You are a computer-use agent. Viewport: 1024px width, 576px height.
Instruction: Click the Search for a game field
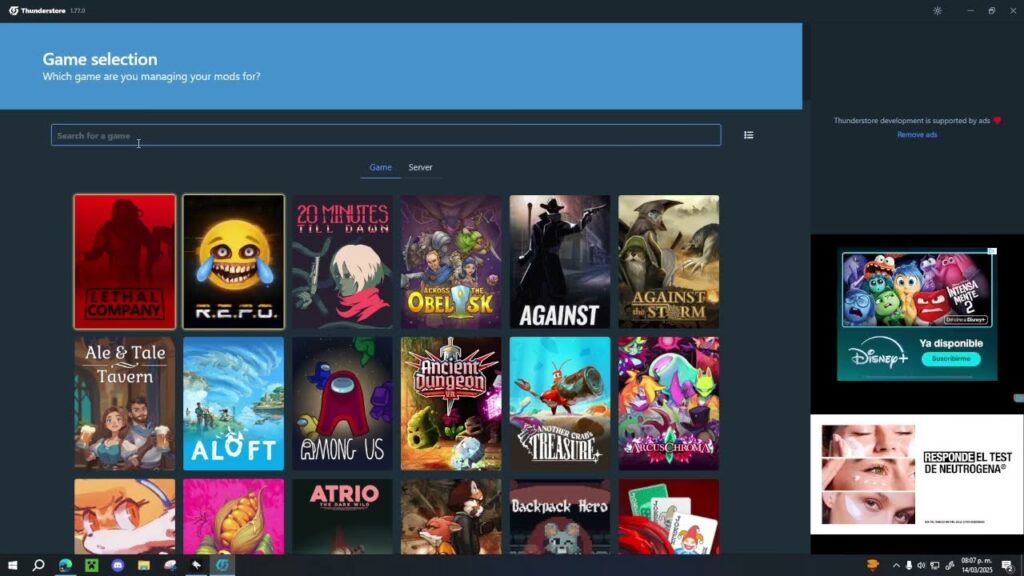(x=386, y=135)
